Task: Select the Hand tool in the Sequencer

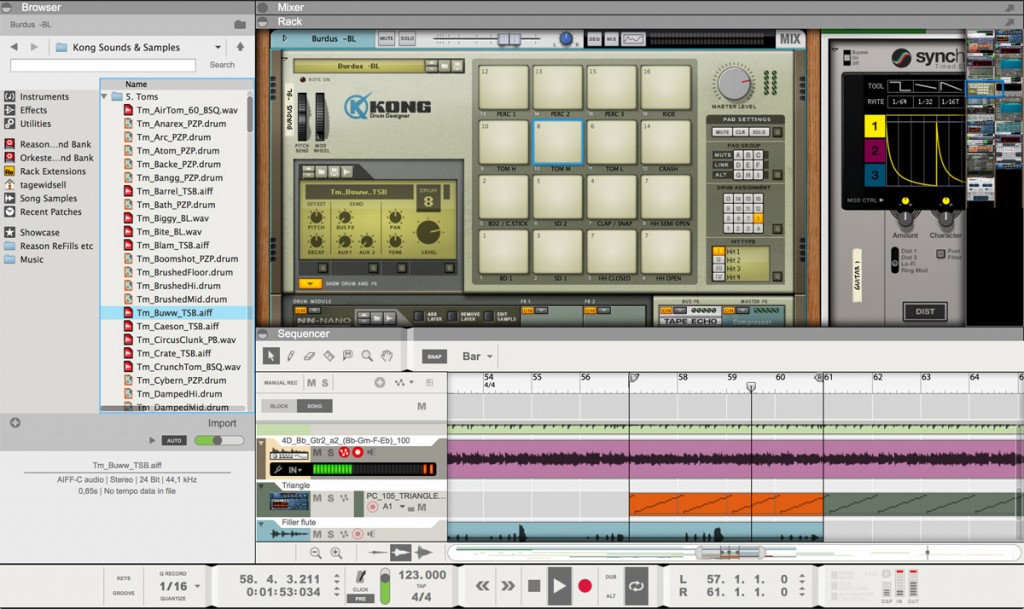Action: (x=389, y=356)
